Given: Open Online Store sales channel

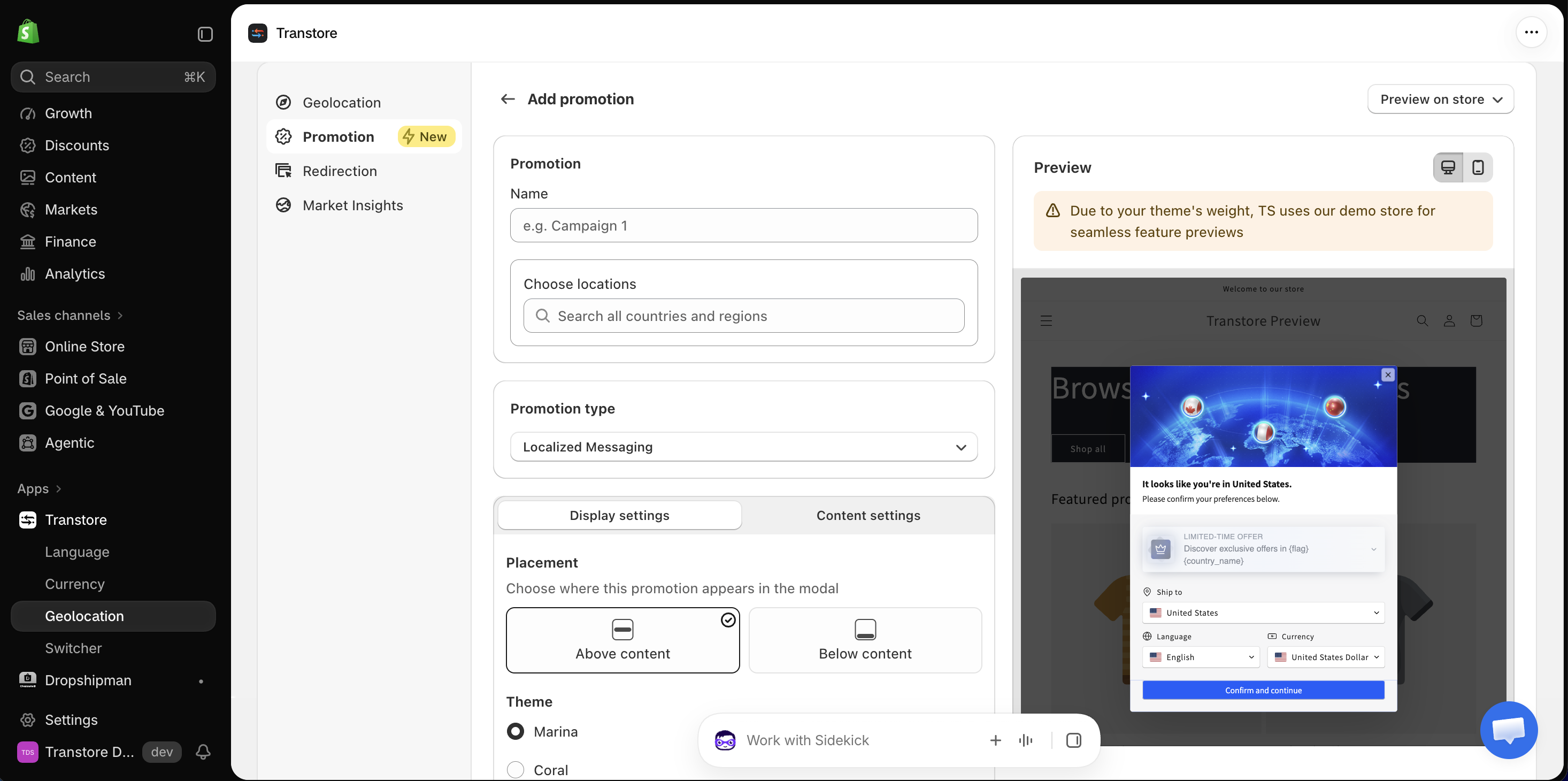Looking at the screenshot, I should pyautogui.click(x=113, y=346).
